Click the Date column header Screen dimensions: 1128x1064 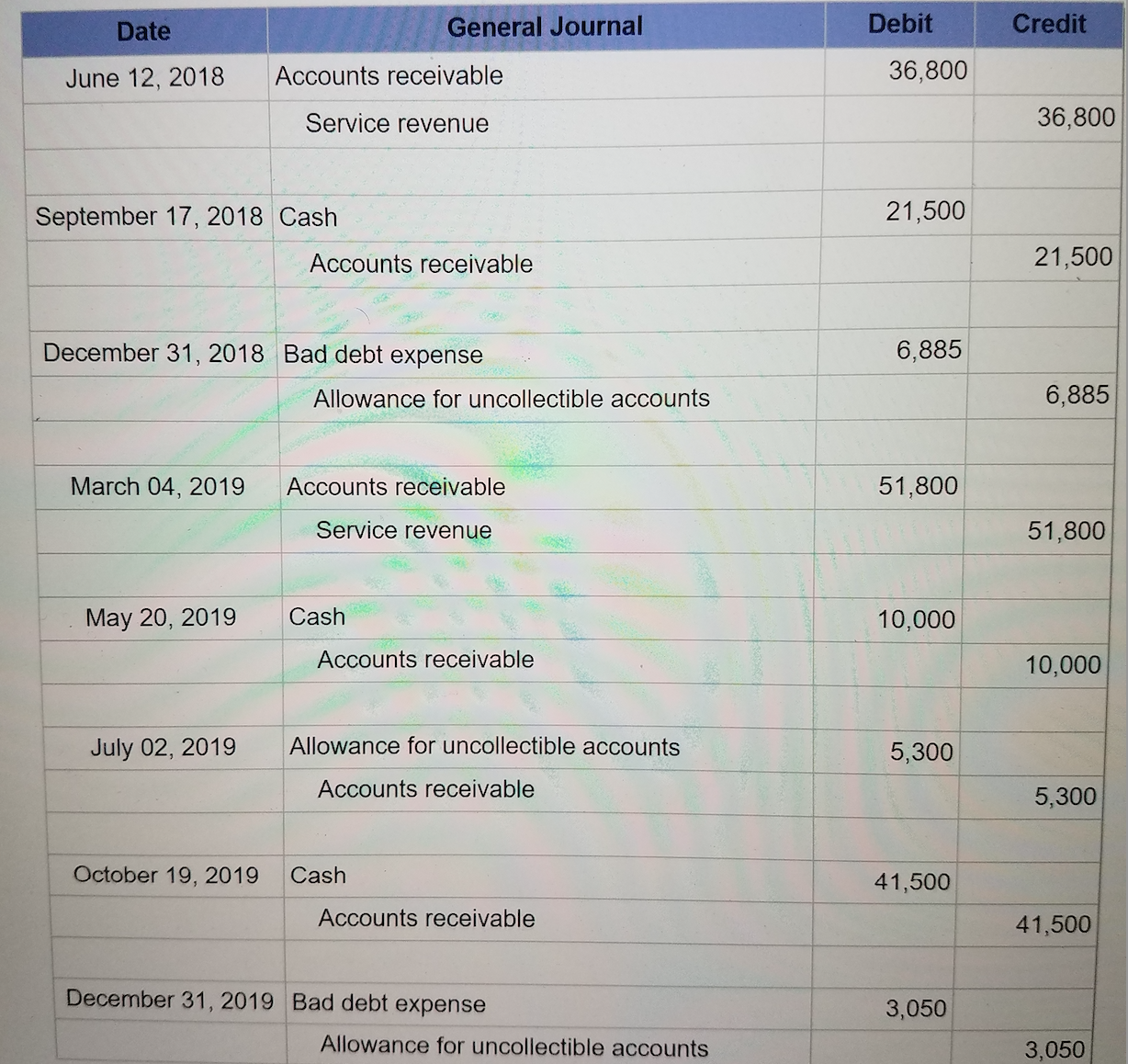pos(144,31)
